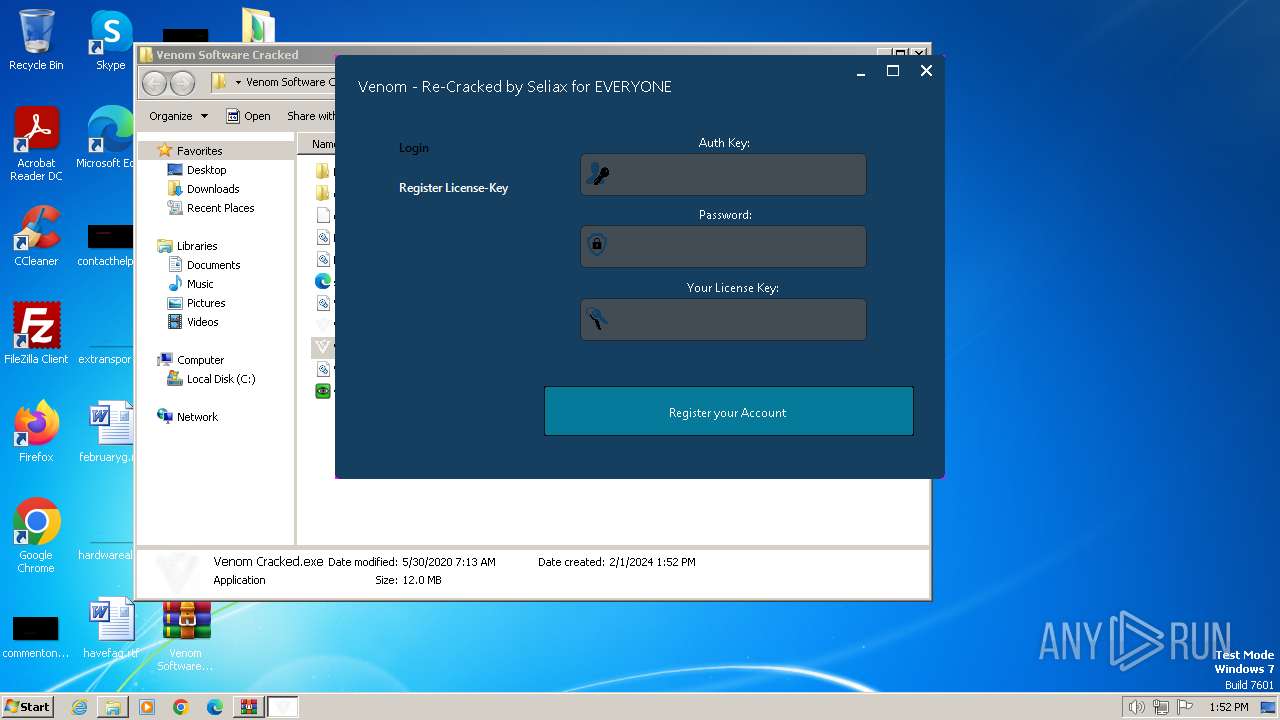Viewport: 1280px width, 720px height.
Task: Maximize the Venom login window
Action: [x=893, y=71]
